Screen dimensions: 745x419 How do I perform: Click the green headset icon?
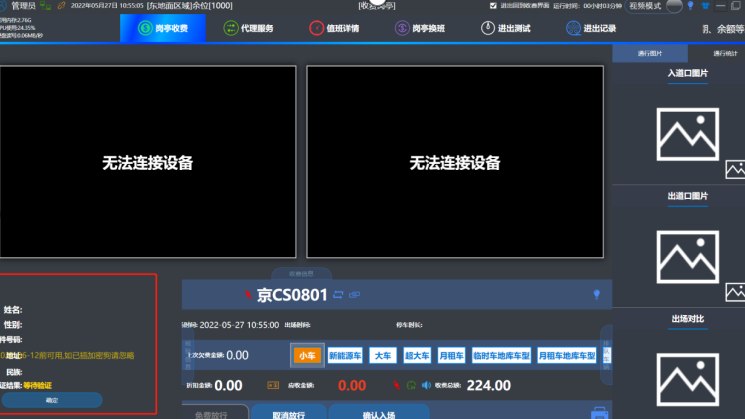(411, 385)
